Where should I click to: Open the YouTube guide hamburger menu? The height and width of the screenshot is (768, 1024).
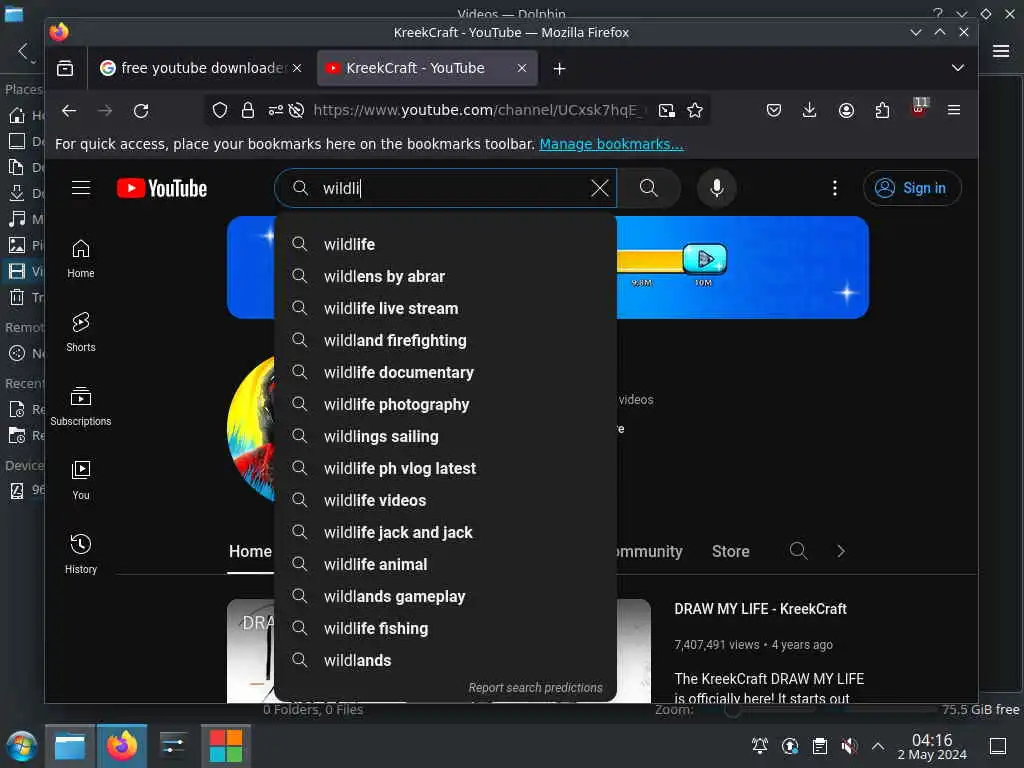[x=81, y=188]
